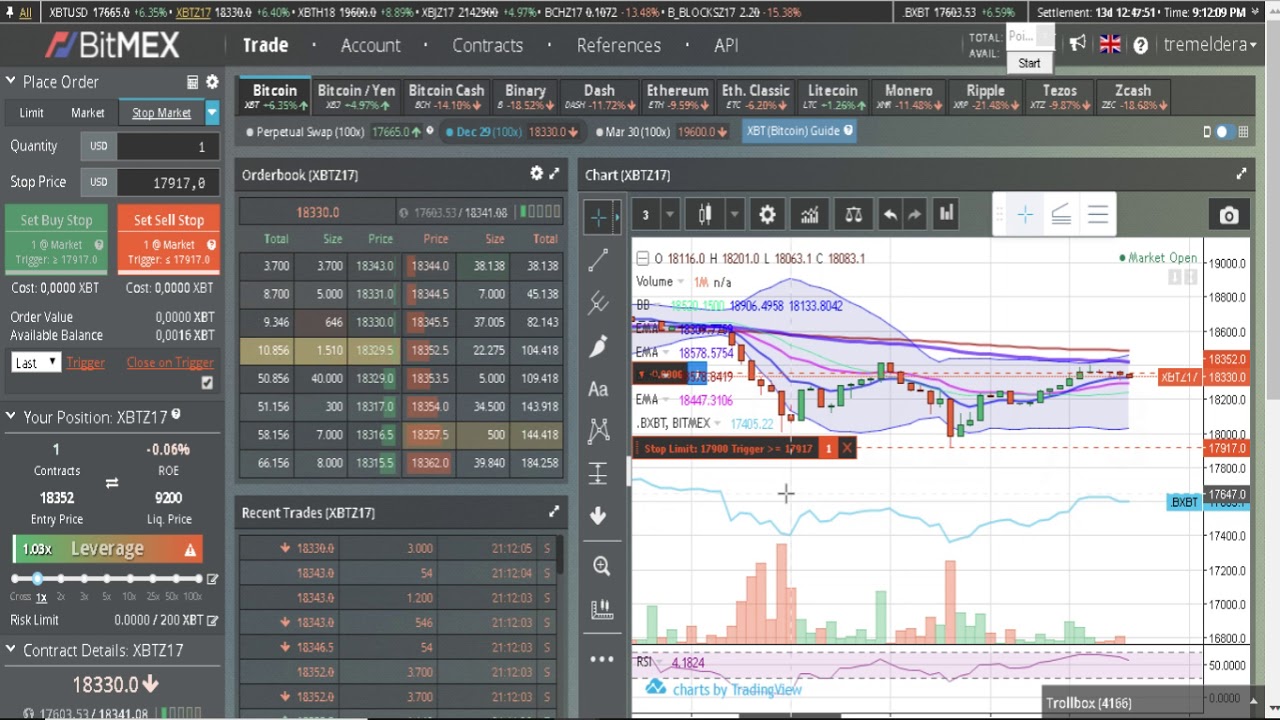Open Place Order settings gear
This screenshot has width=1280, height=720.
(x=212, y=82)
